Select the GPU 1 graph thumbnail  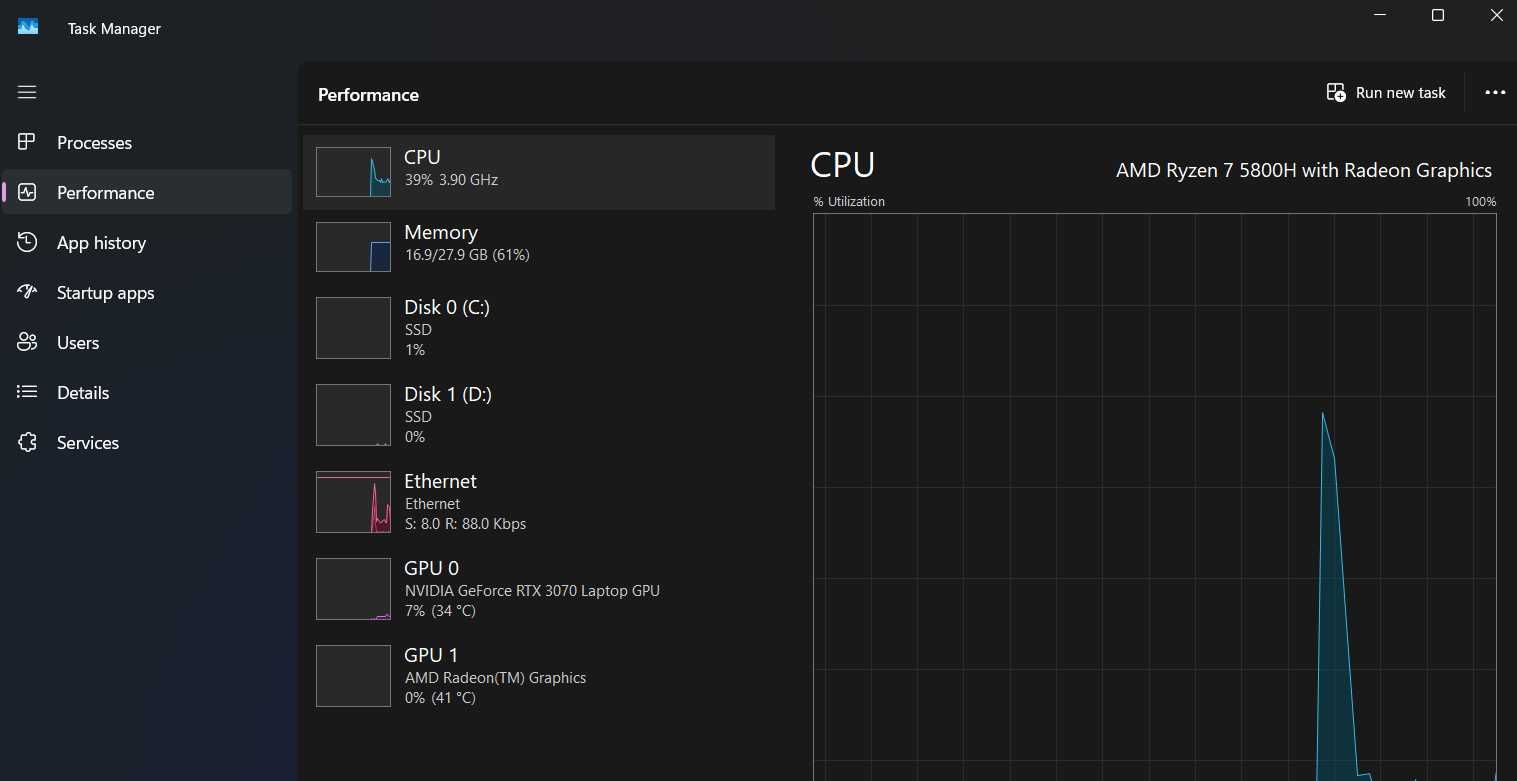(x=353, y=676)
